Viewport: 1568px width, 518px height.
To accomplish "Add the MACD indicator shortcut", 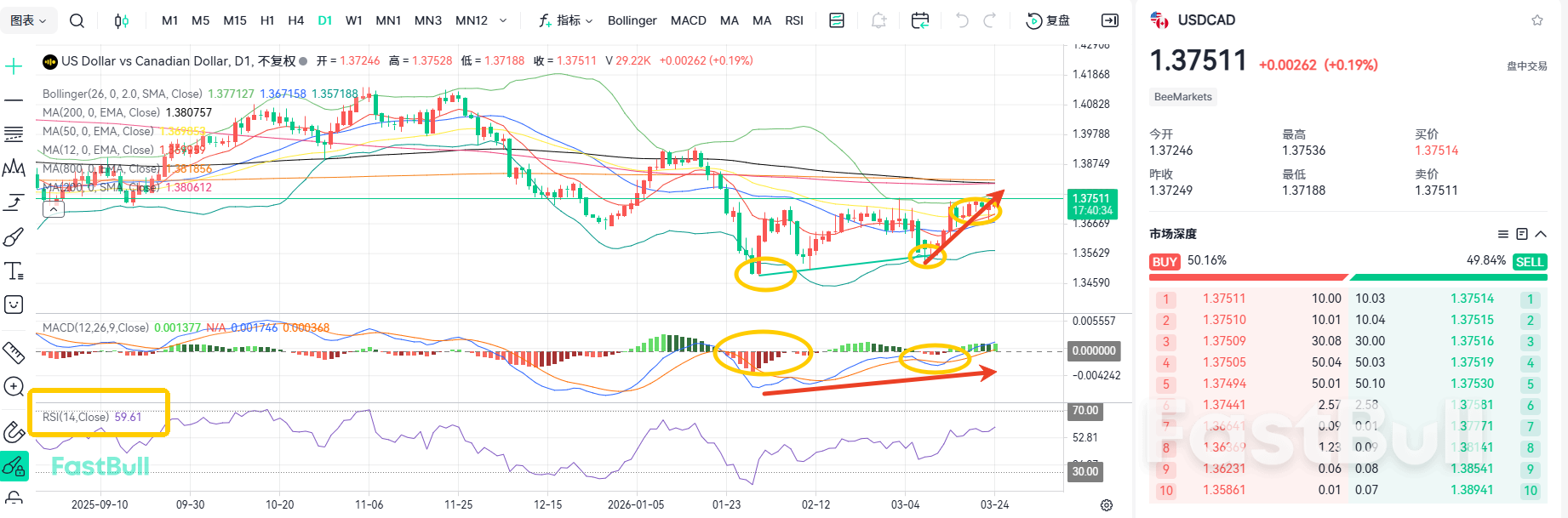I will pyautogui.click(x=689, y=20).
